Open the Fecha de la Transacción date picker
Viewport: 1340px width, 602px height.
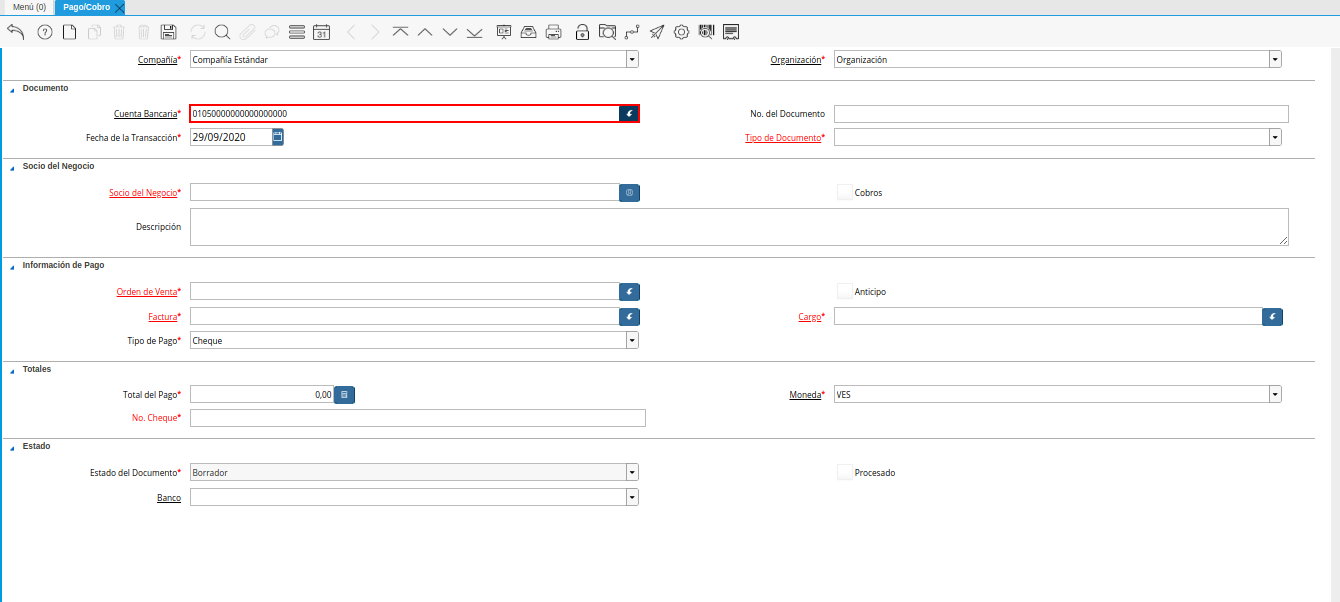278,137
